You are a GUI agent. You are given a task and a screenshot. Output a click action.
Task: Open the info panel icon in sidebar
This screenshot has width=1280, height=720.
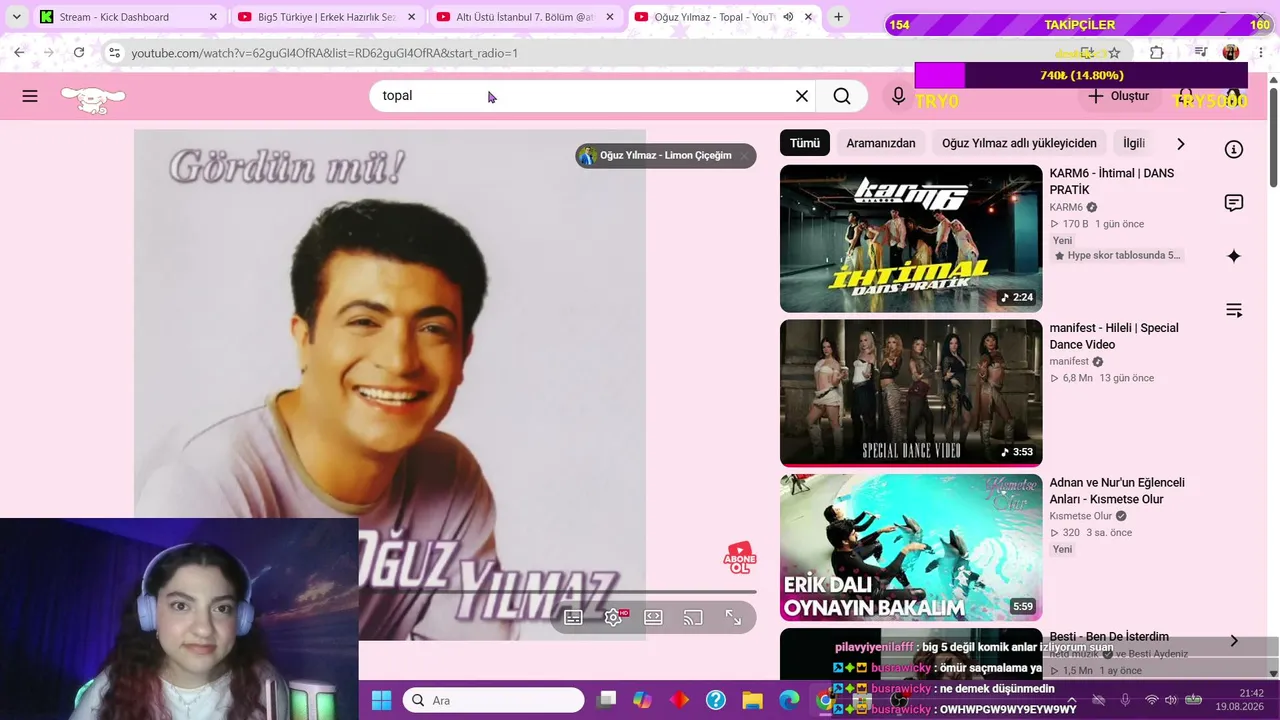click(1234, 149)
